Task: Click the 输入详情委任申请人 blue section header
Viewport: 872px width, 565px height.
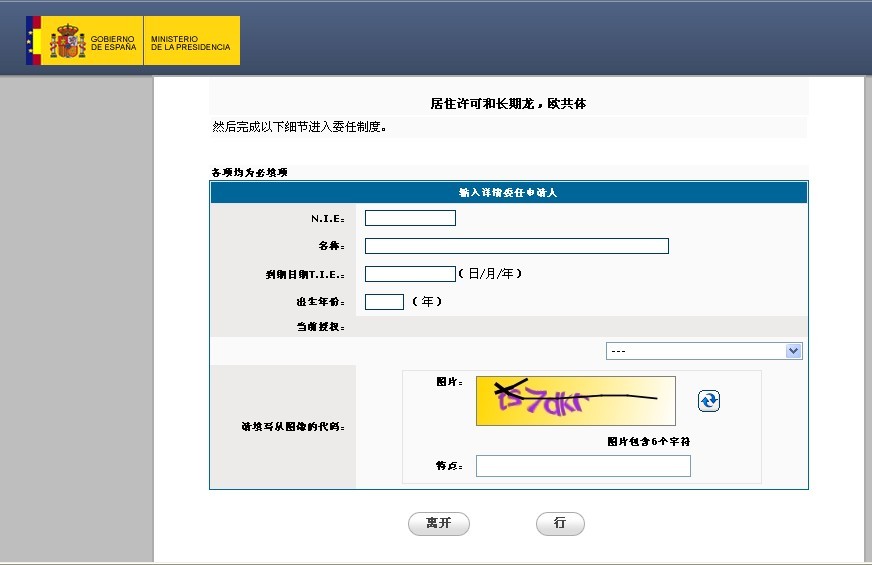Action: coord(508,193)
